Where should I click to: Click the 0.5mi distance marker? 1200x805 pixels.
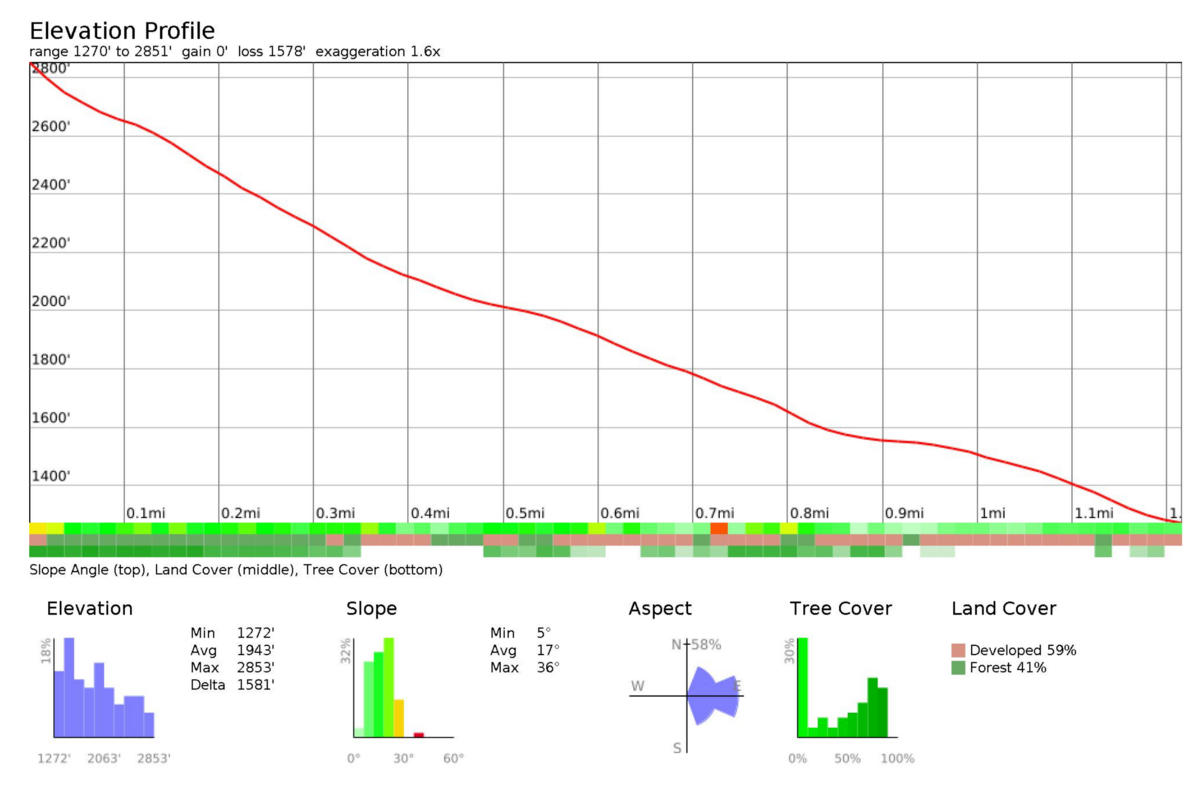(524, 513)
